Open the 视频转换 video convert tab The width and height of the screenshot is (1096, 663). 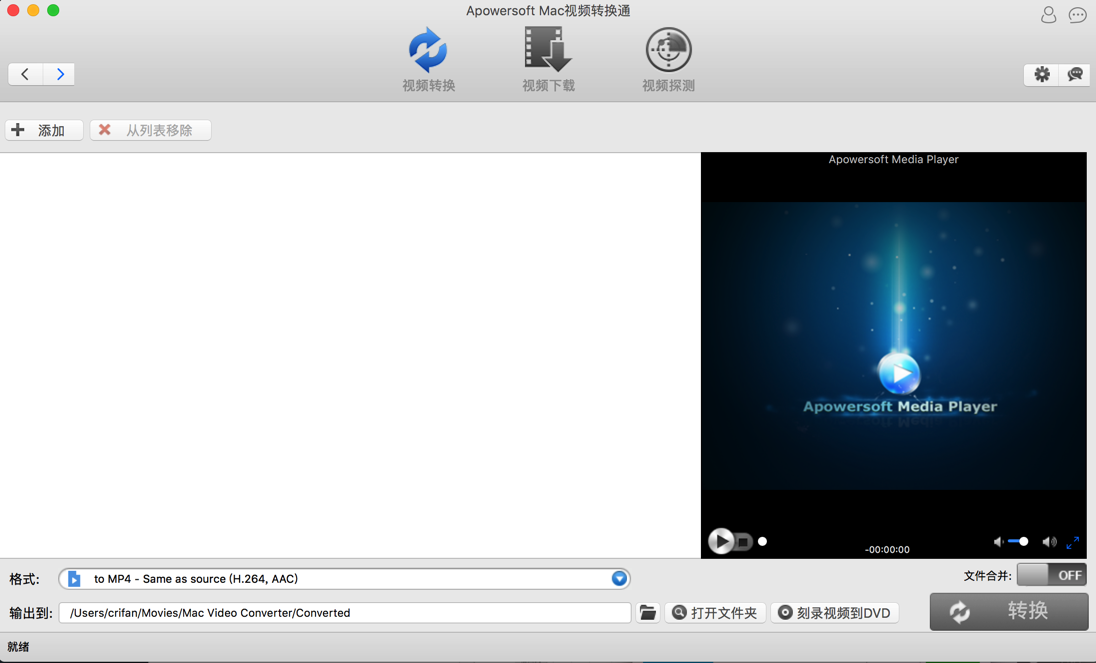click(x=428, y=60)
